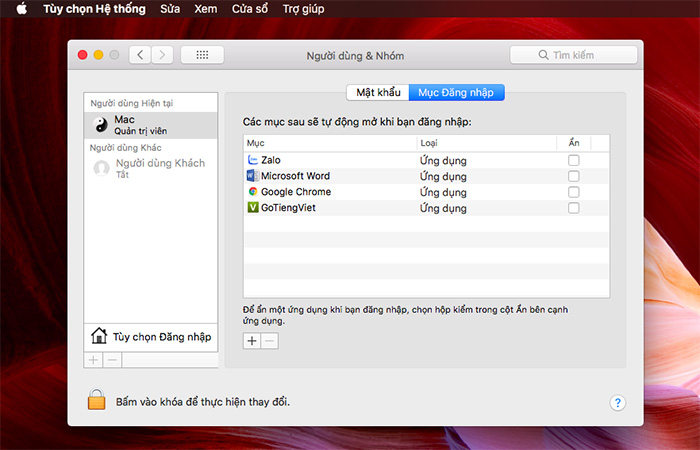Click the Loại column header
This screenshot has height=450, width=700.
tap(487, 143)
